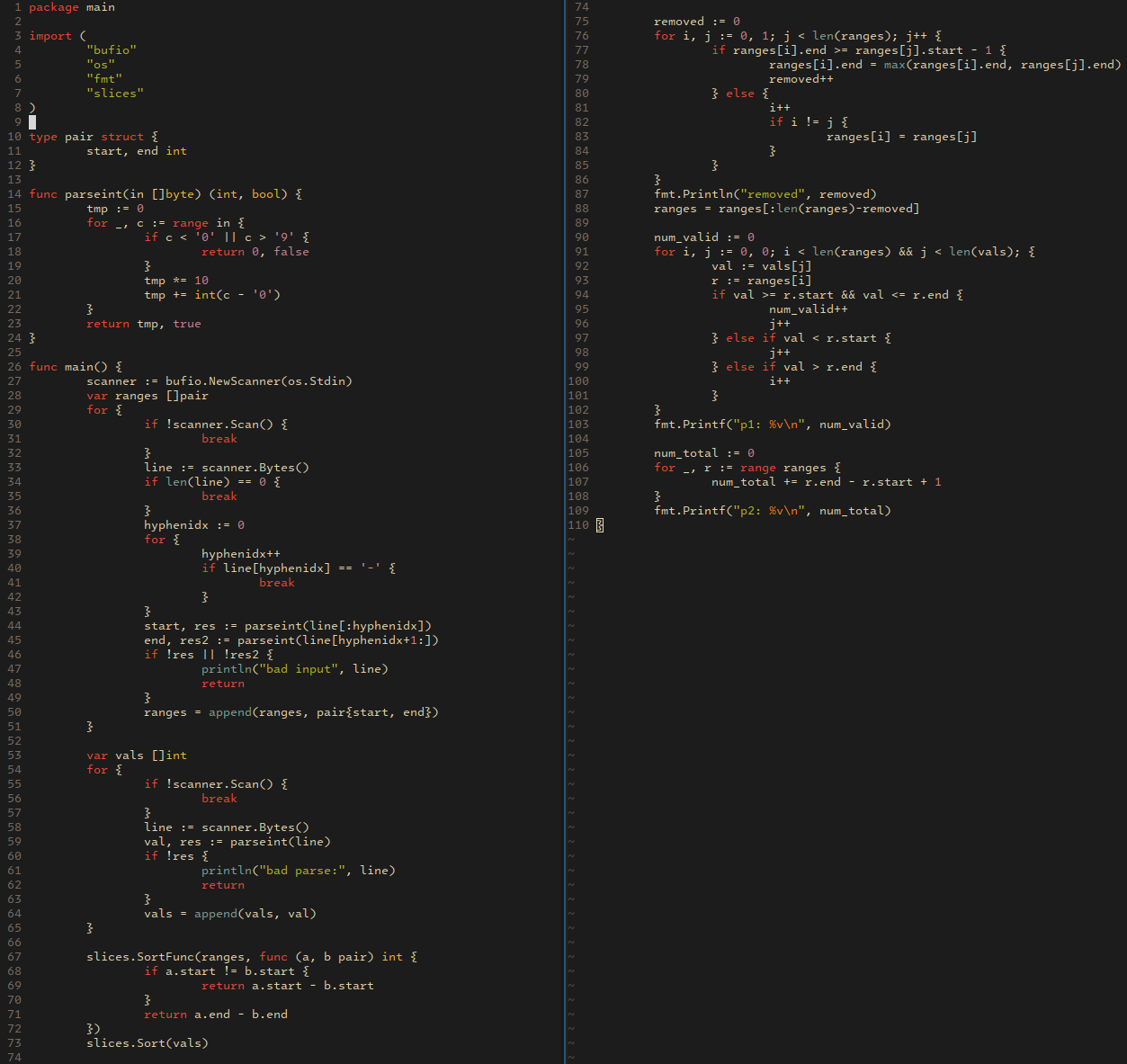Click the 'hyphenidx := 0' line
1127x1064 pixels.
click(194, 525)
